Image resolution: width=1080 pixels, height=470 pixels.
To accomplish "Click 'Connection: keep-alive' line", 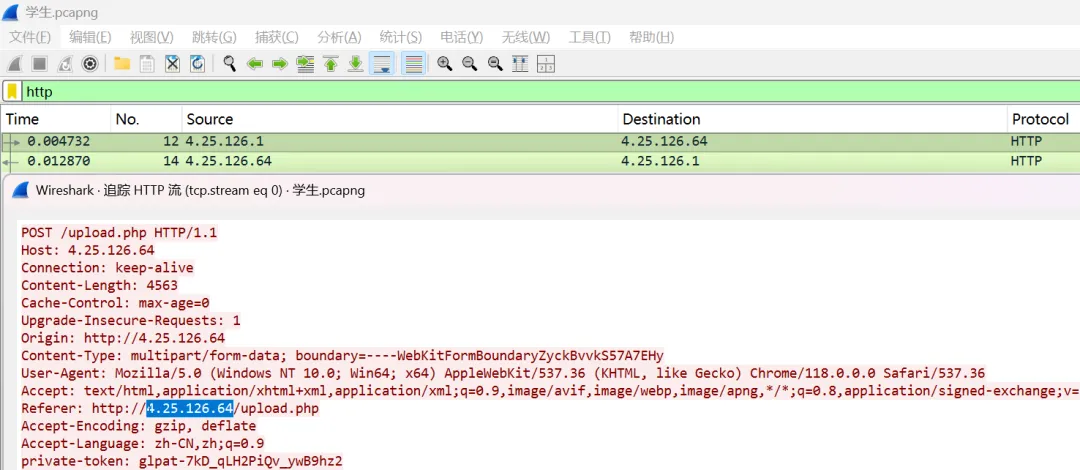I will [x=107, y=267].
